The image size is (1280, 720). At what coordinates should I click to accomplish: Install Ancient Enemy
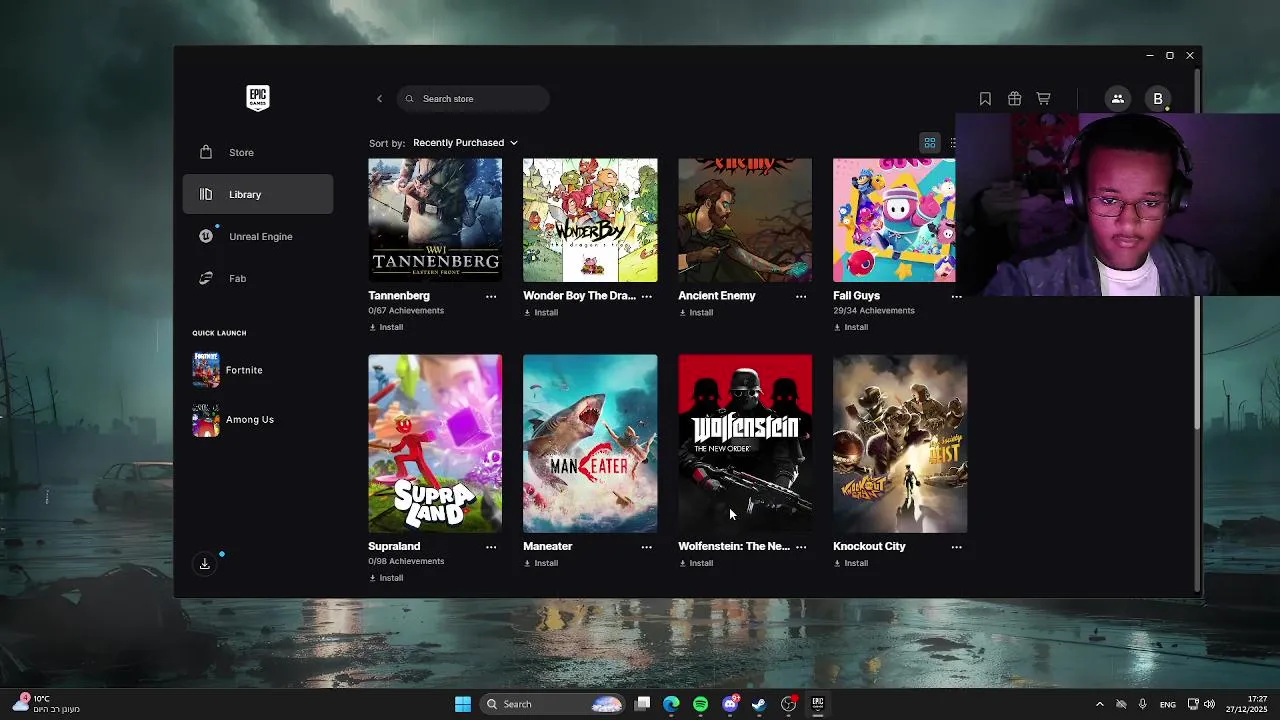pos(696,312)
